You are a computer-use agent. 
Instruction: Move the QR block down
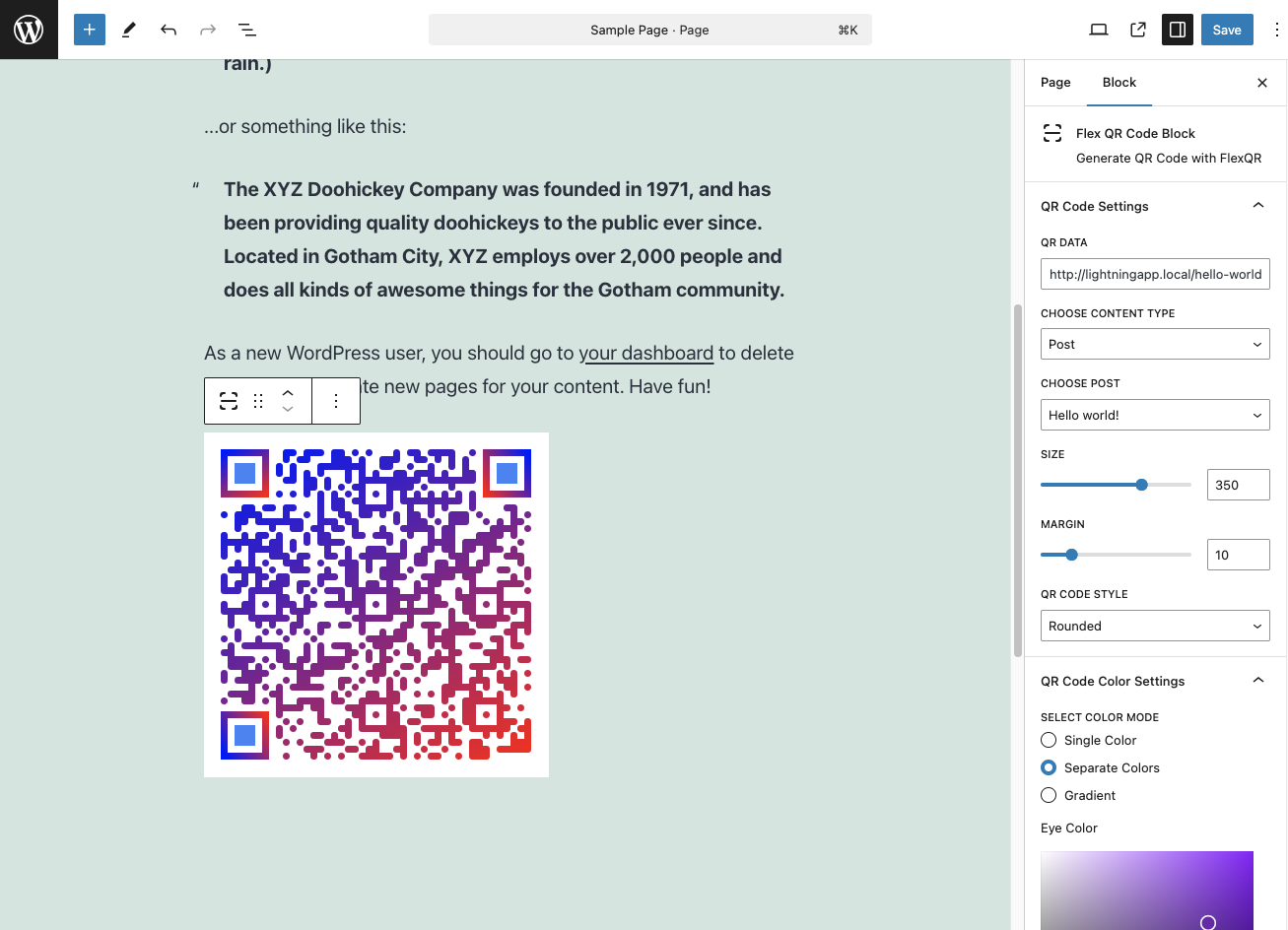click(288, 410)
